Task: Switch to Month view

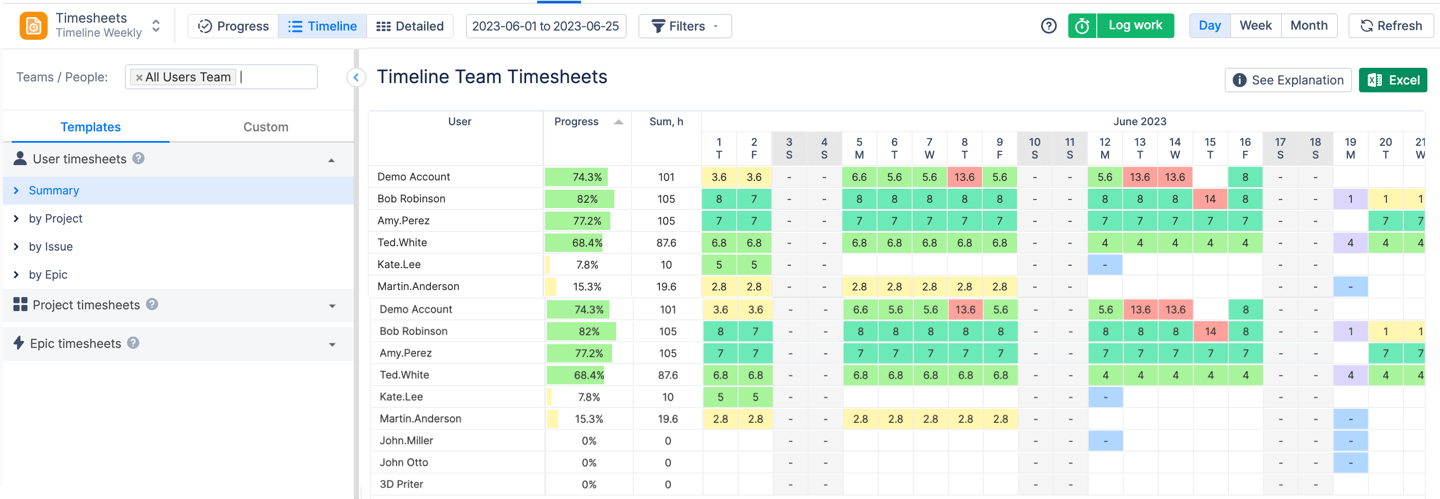Action: point(1308,26)
